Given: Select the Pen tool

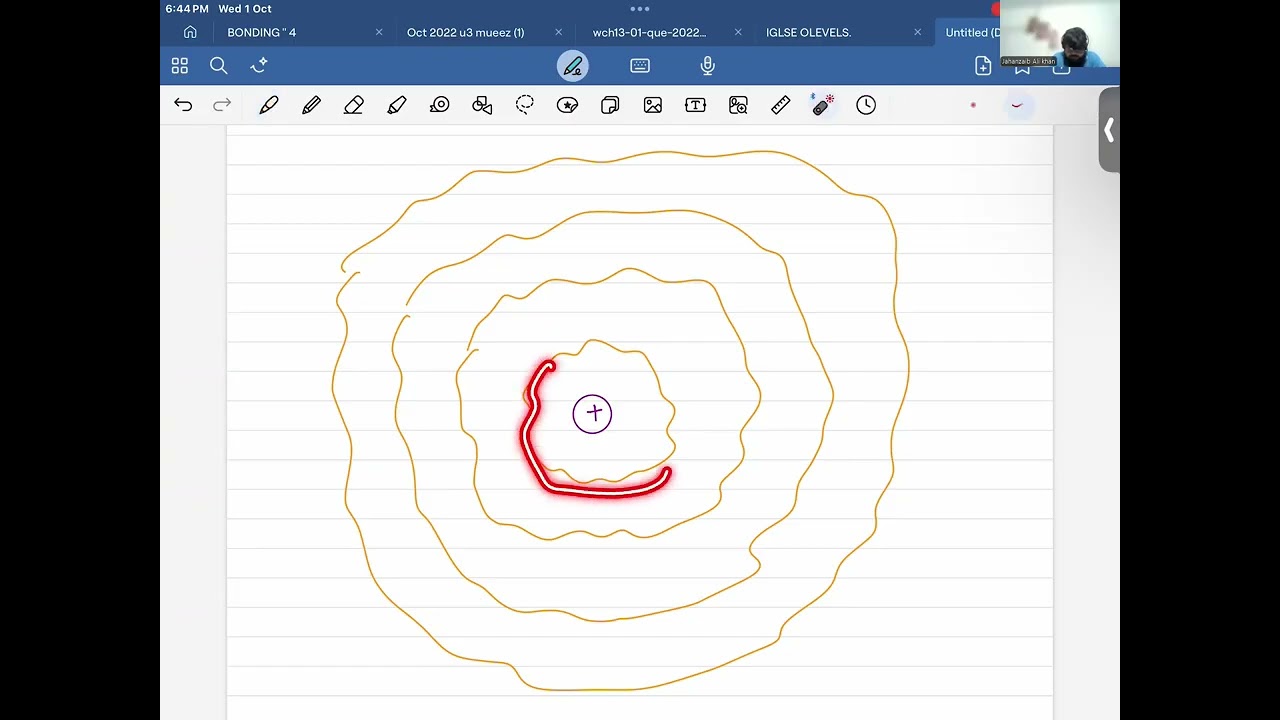Looking at the screenshot, I should click(268, 105).
